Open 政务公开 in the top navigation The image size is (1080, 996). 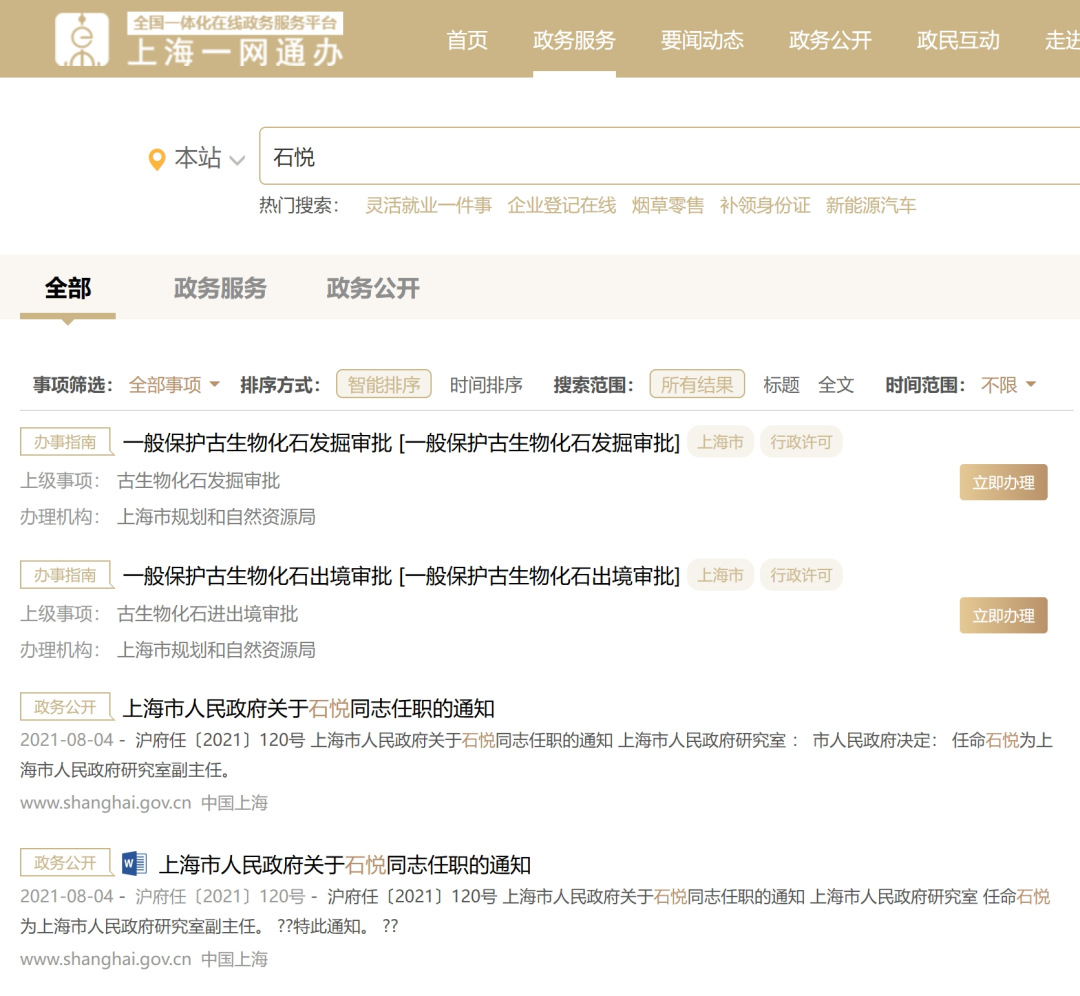coord(830,40)
